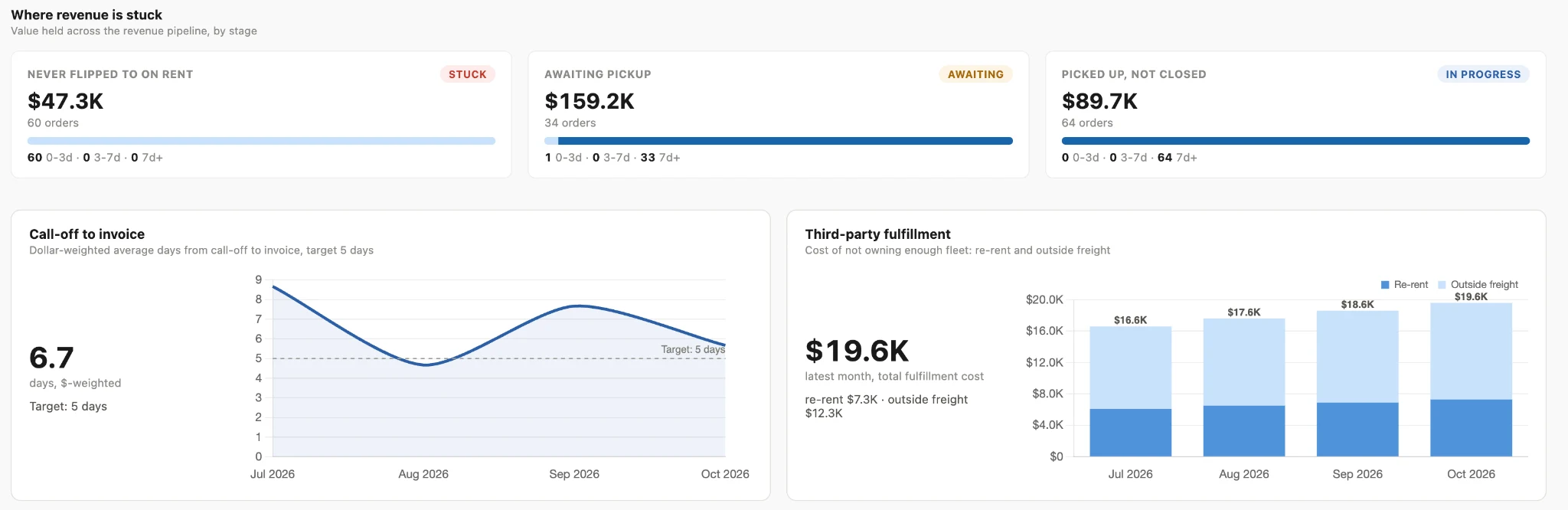Click the '60 orders' text
The height and width of the screenshot is (510, 1568).
[53, 123]
